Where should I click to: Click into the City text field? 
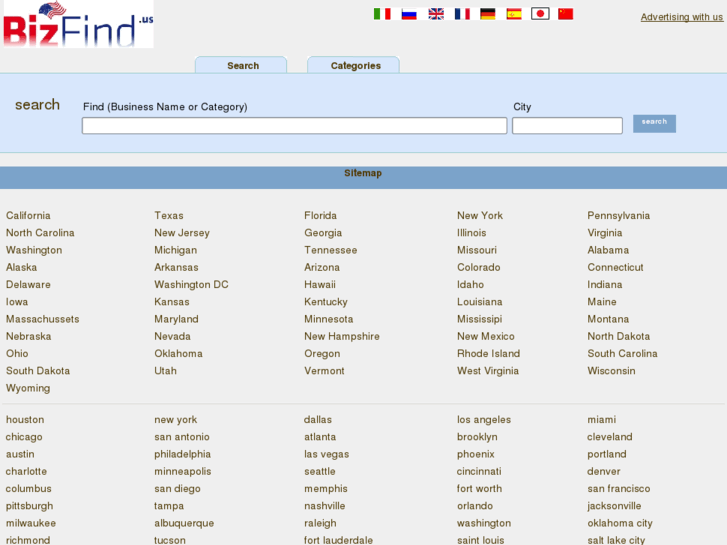pos(567,126)
